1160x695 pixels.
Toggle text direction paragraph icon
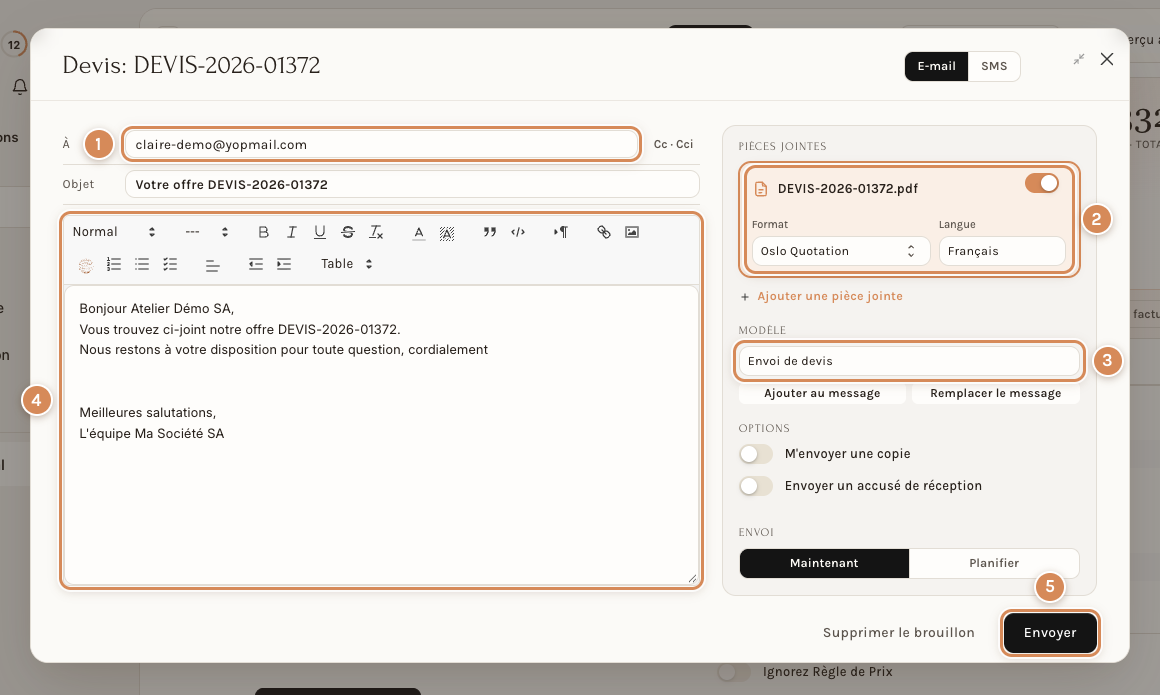point(561,232)
